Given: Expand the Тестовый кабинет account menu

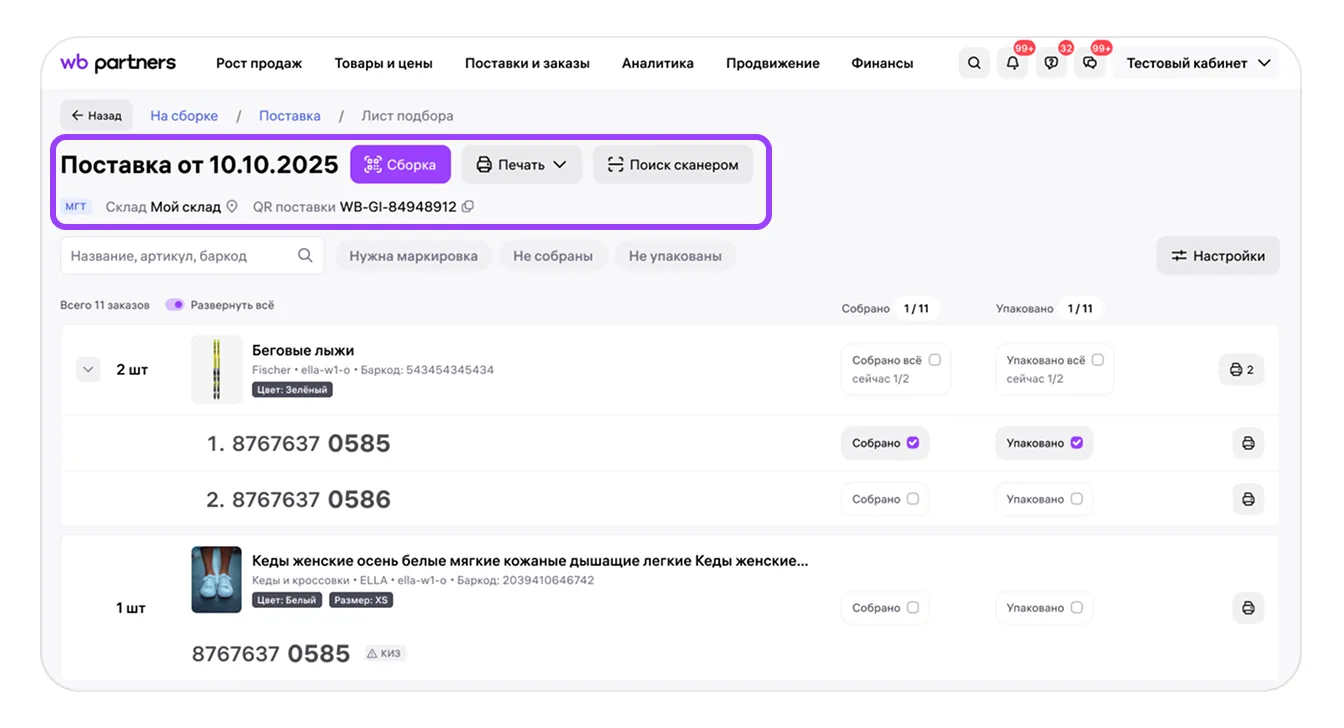Looking at the screenshot, I should (x=1198, y=63).
